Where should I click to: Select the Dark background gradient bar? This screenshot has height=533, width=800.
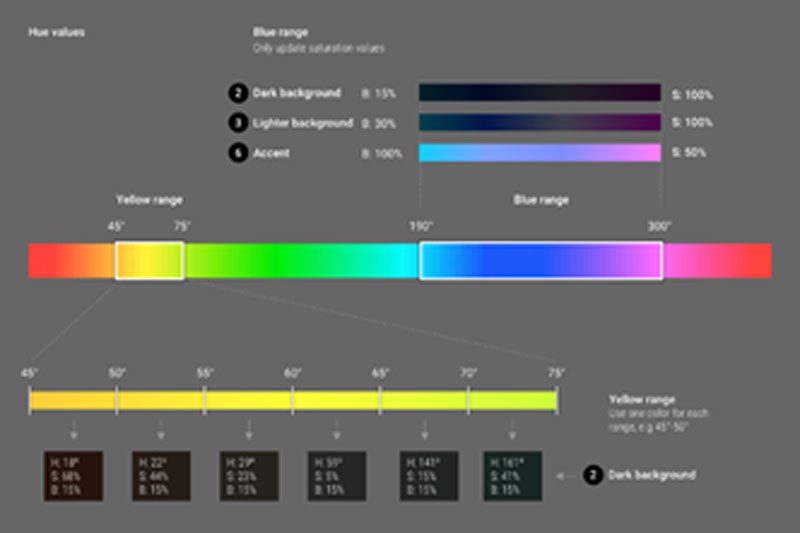pyautogui.click(x=539, y=93)
